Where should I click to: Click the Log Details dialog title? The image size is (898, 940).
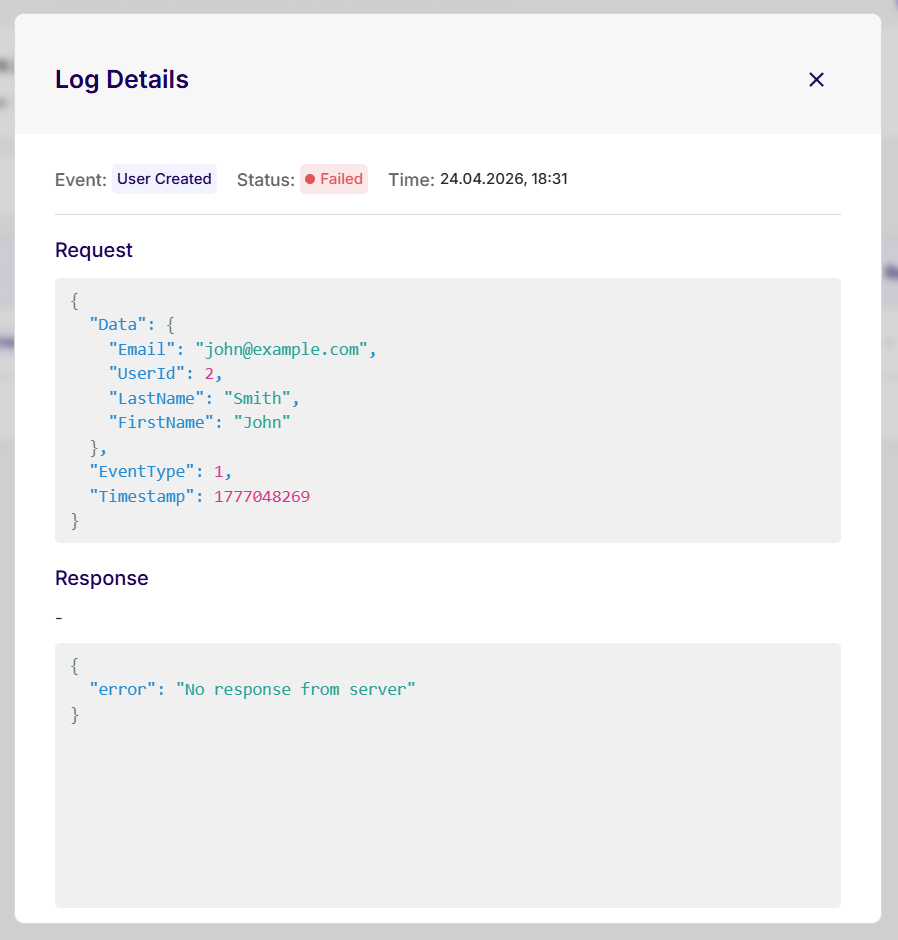(x=121, y=79)
